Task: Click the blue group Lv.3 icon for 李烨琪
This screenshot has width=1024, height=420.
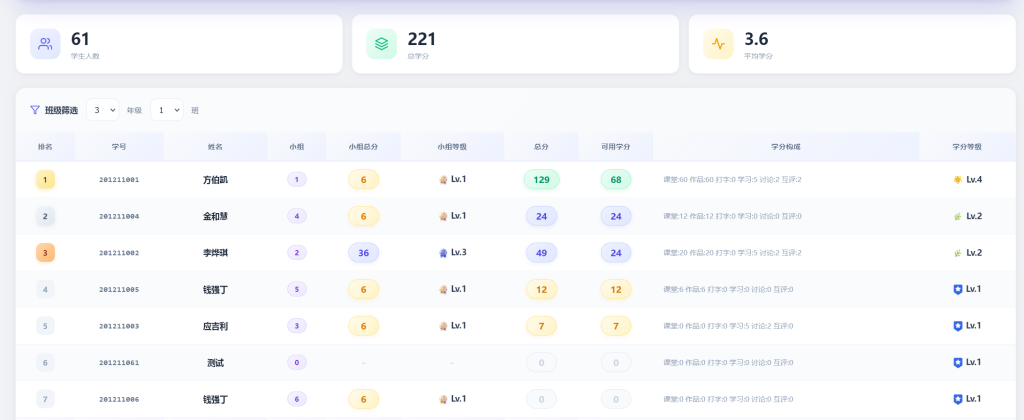Action: pyautogui.click(x=443, y=252)
